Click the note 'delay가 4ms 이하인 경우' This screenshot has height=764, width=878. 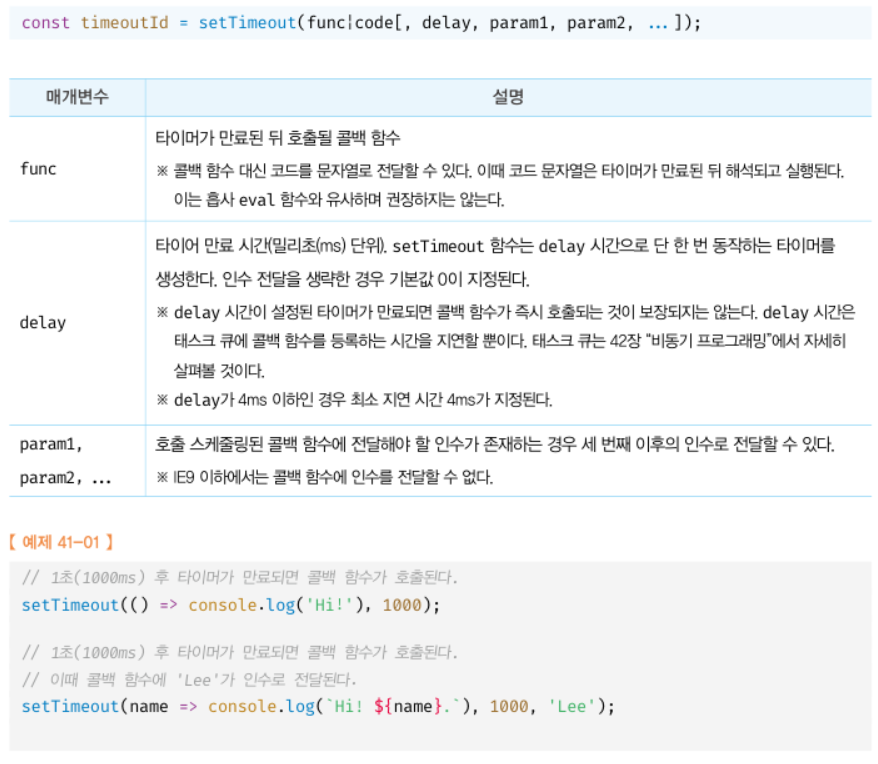coord(354,399)
